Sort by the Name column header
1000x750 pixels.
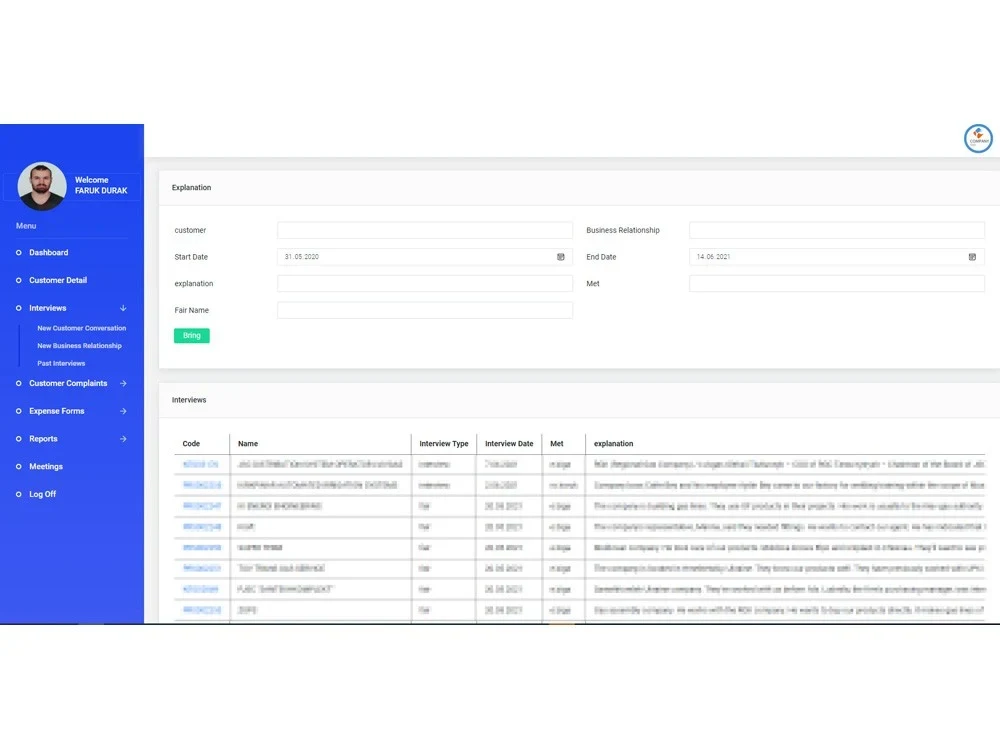248,444
